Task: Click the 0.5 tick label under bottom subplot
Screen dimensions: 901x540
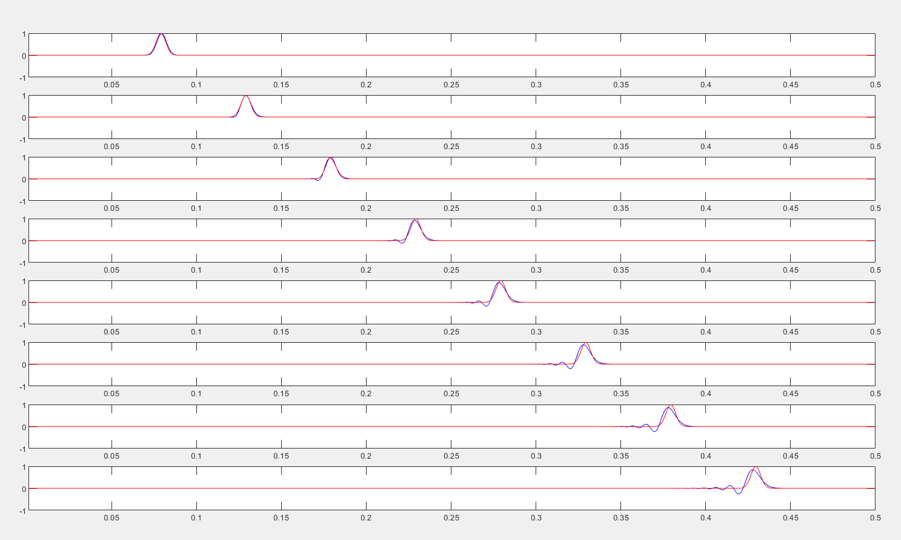Action: pyautogui.click(x=875, y=518)
